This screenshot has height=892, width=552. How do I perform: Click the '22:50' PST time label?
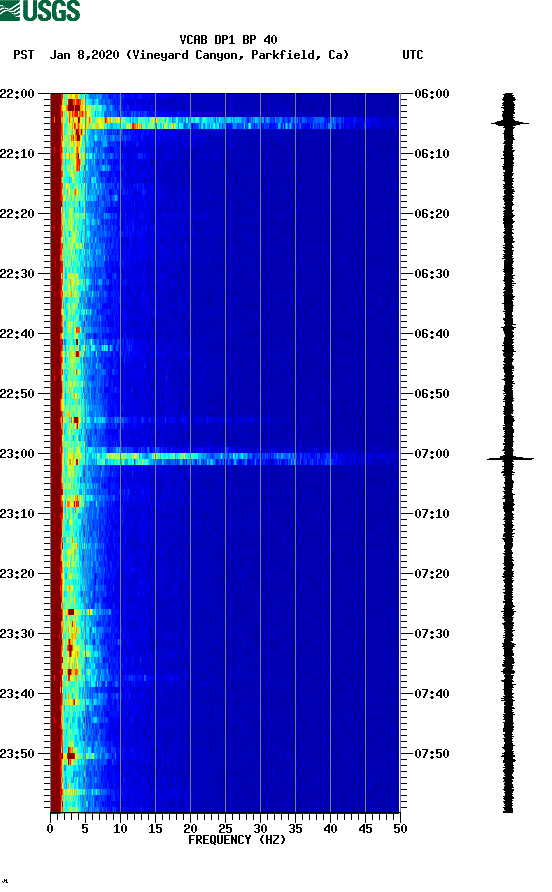[x=17, y=394]
